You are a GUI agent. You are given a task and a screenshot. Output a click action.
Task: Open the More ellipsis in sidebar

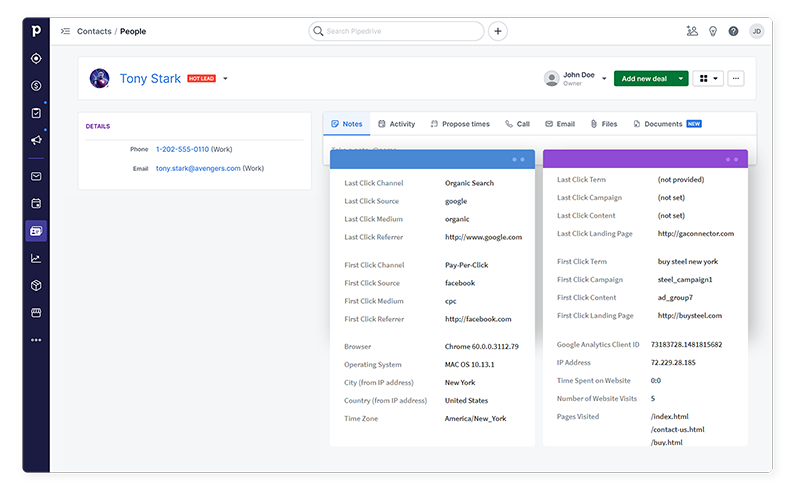click(x=36, y=340)
